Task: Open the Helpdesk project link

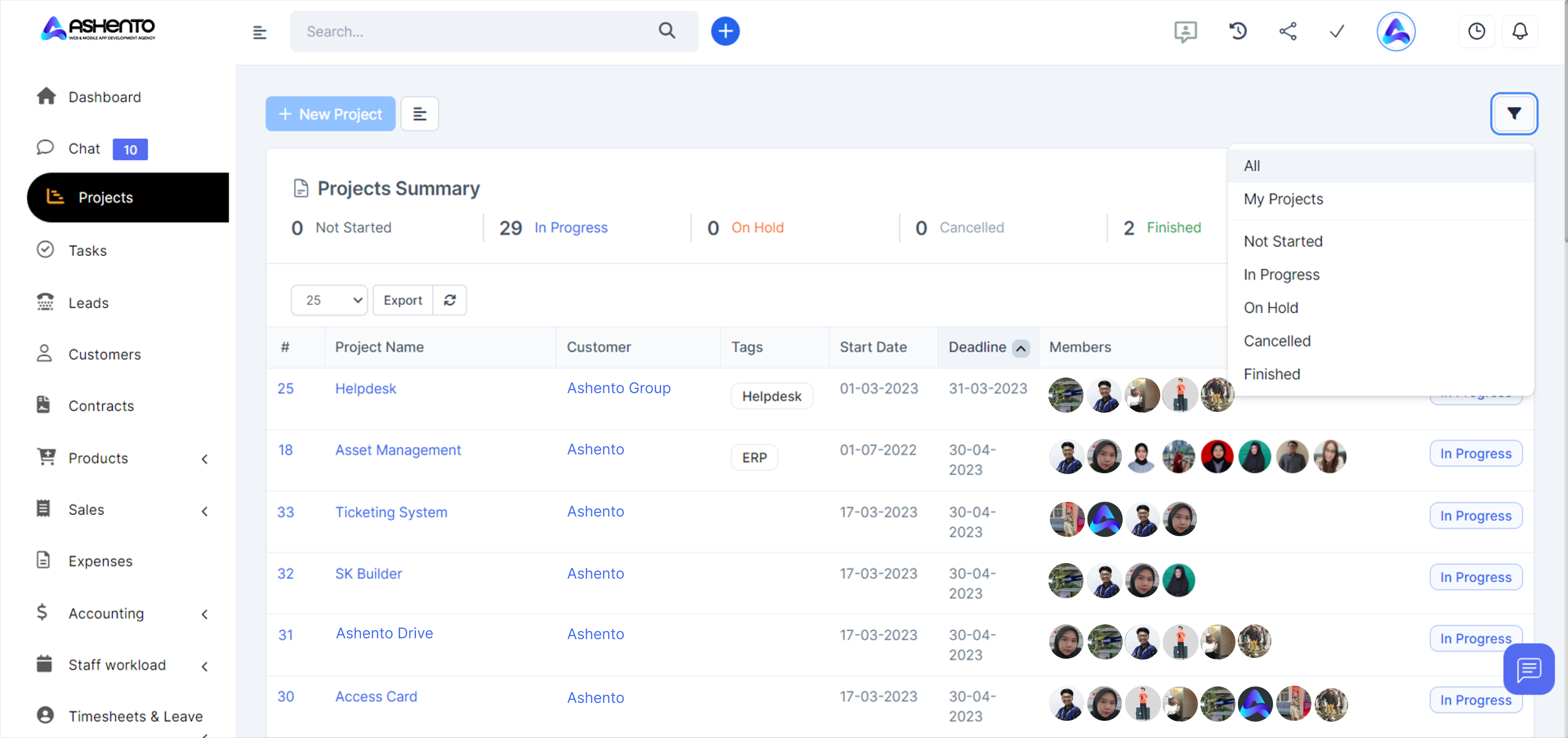Action: pyautogui.click(x=365, y=389)
